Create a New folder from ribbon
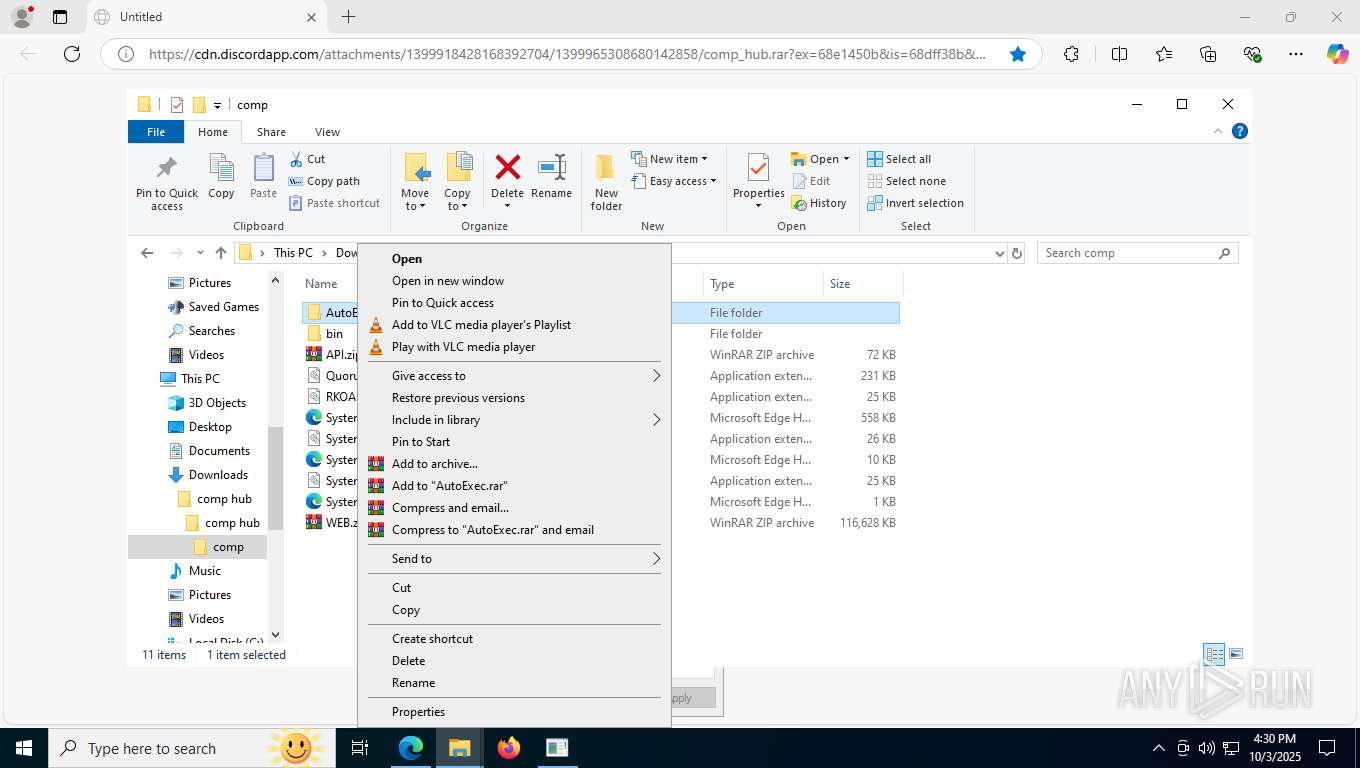This screenshot has height=768, width=1360. click(x=606, y=183)
